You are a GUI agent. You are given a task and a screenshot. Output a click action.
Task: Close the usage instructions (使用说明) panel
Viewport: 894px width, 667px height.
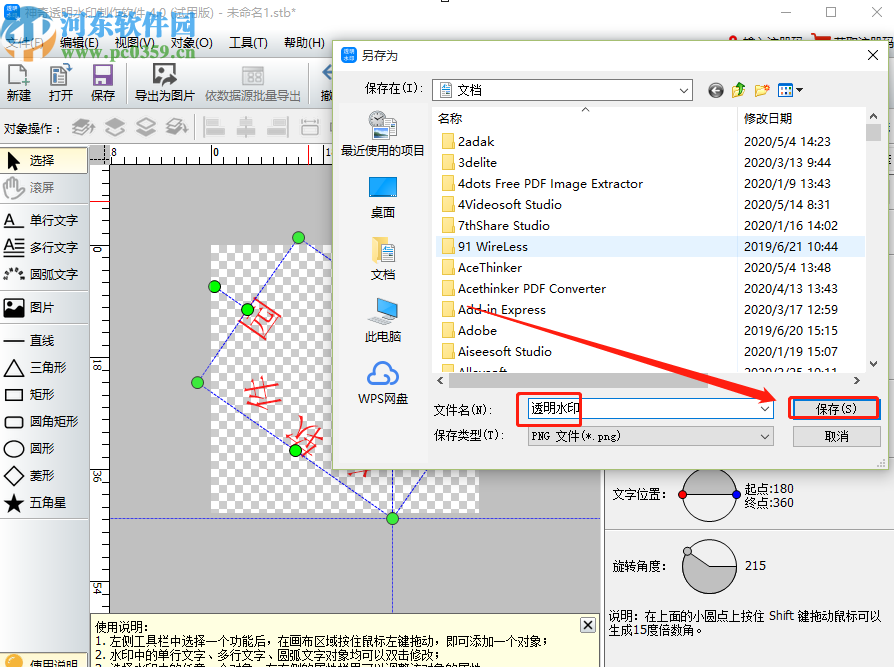tap(588, 625)
